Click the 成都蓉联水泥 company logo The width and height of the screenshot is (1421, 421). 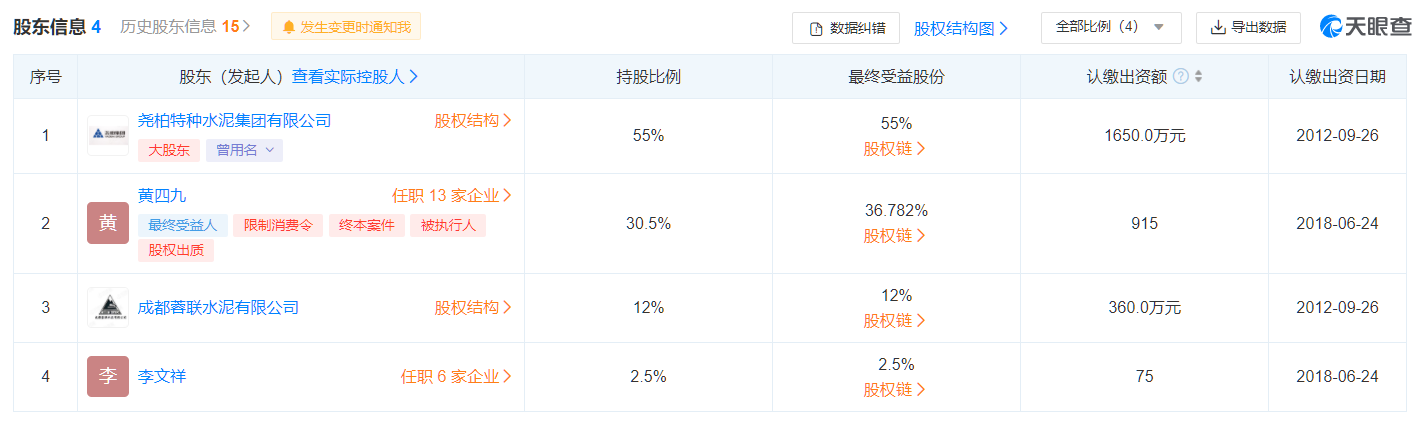coord(108,308)
